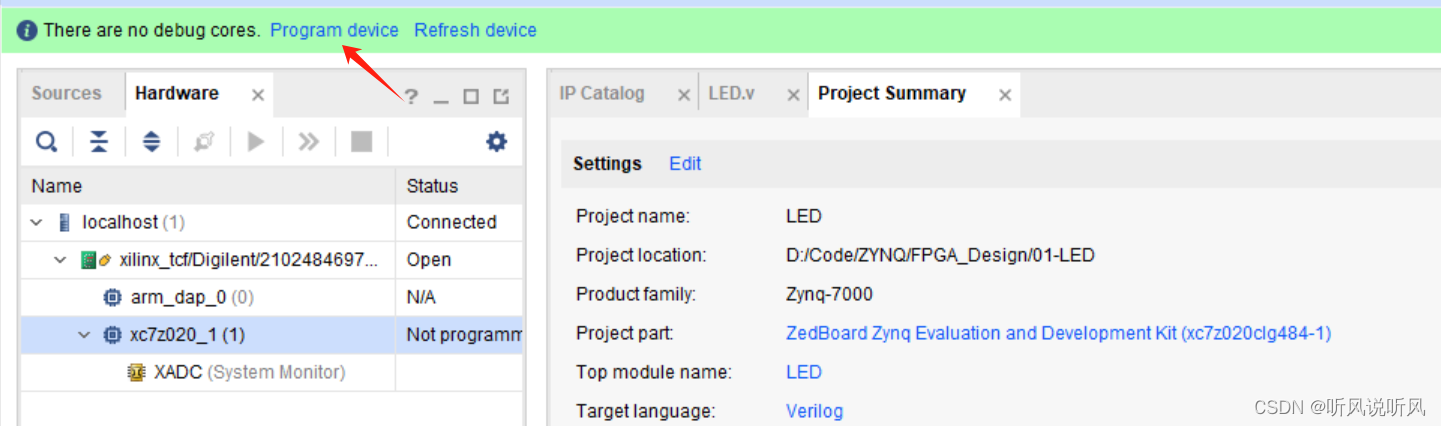
Task: Open Hardware panel settings gear
Action: pos(496,142)
